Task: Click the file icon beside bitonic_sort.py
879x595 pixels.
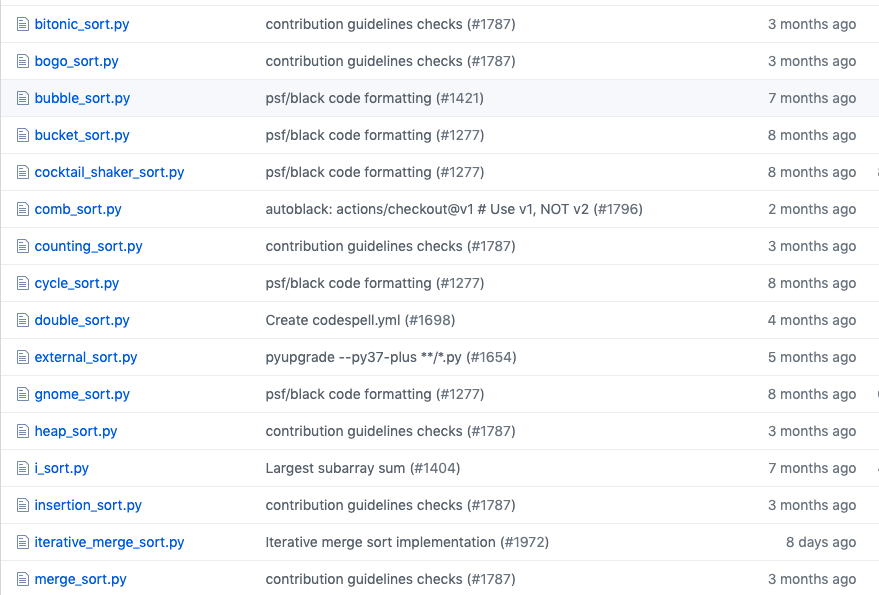Action: [22, 24]
